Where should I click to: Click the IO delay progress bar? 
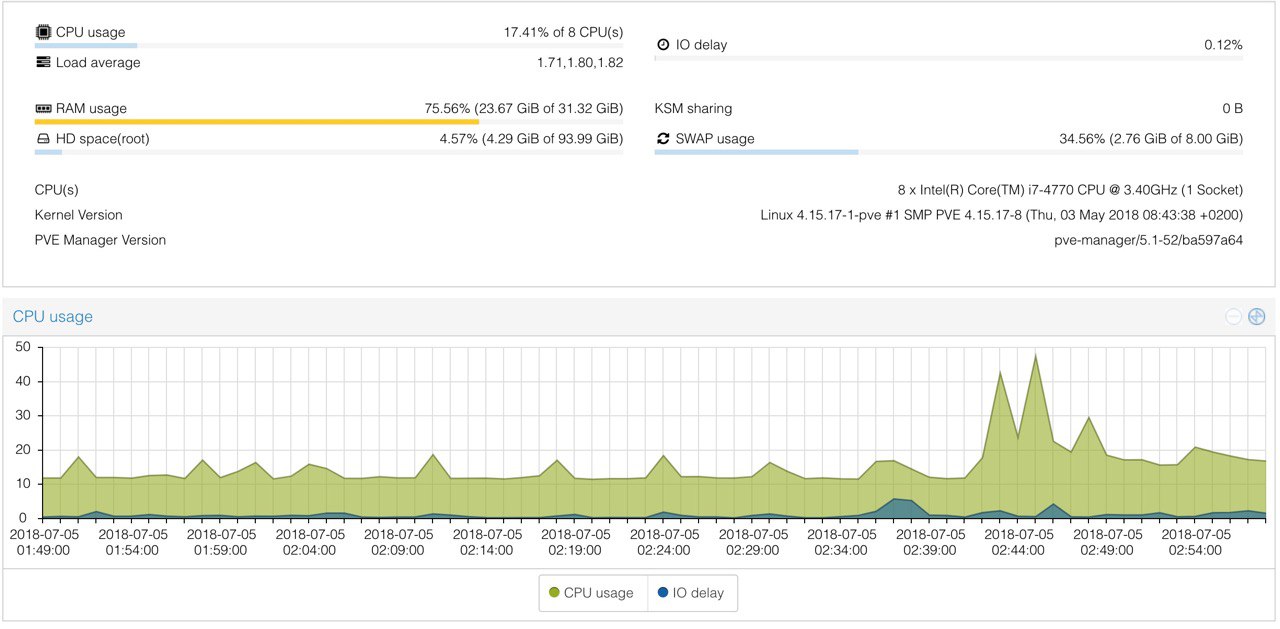point(949,59)
